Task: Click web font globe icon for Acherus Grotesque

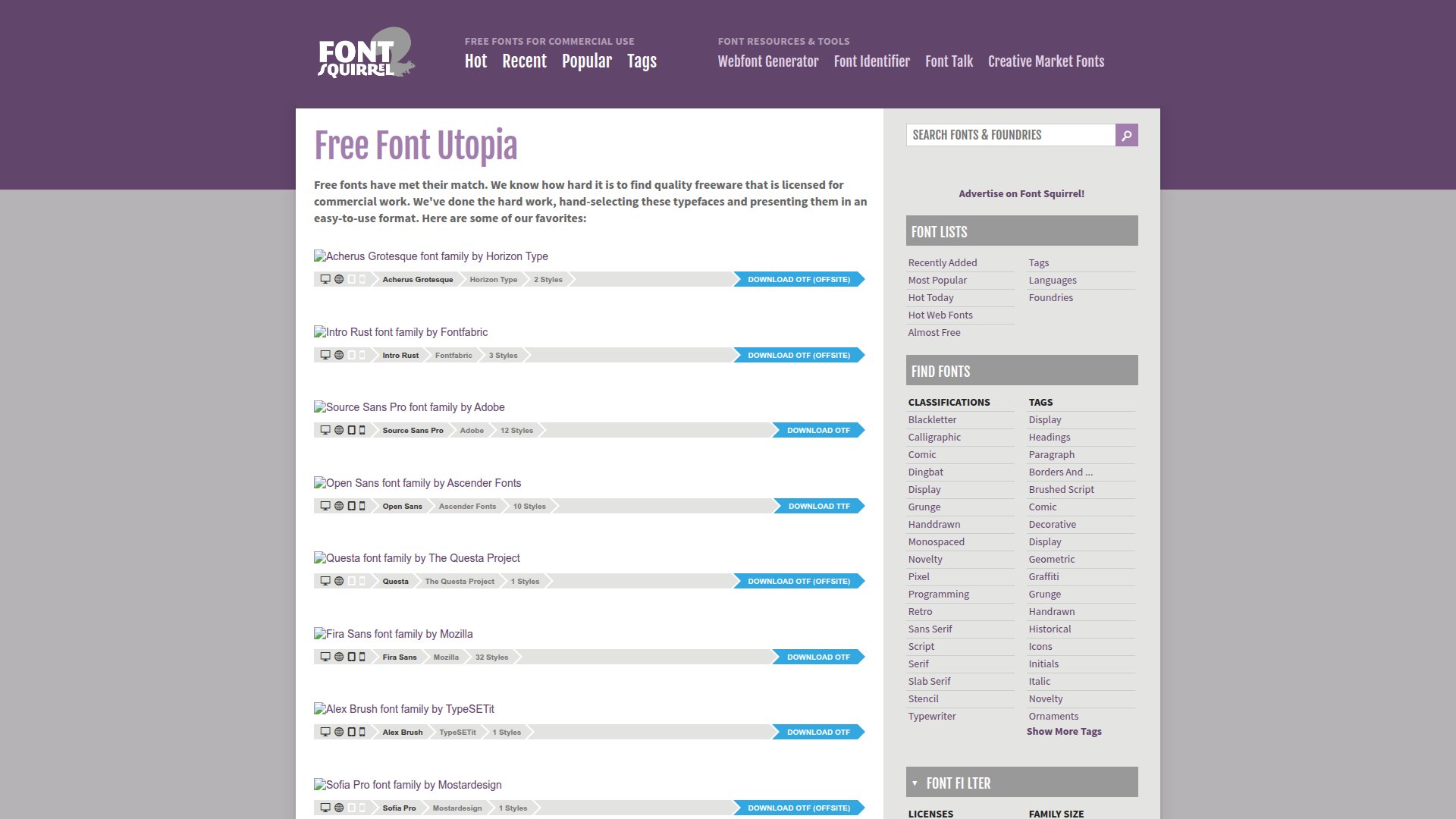Action: coord(339,279)
